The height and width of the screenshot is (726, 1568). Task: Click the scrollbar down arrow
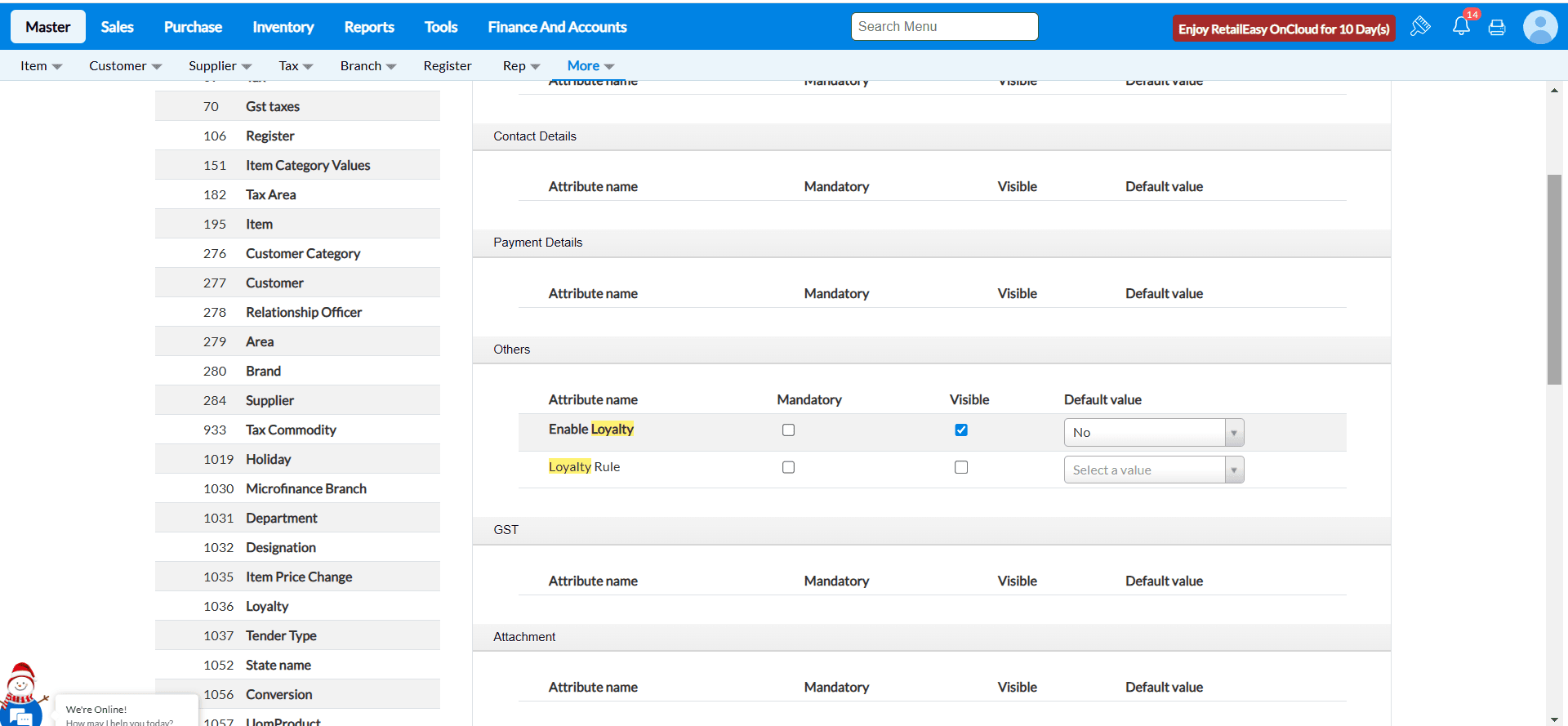point(1554,719)
